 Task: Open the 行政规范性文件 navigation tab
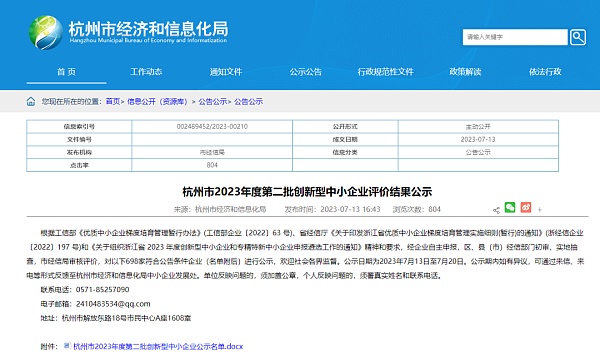pos(385,72)
